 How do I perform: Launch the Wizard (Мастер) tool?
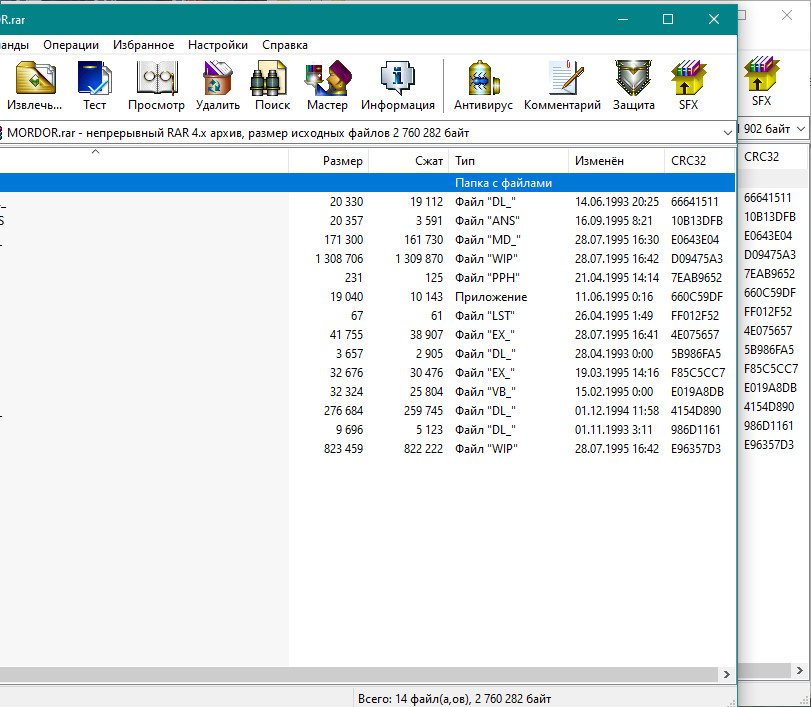pos(327,85)
